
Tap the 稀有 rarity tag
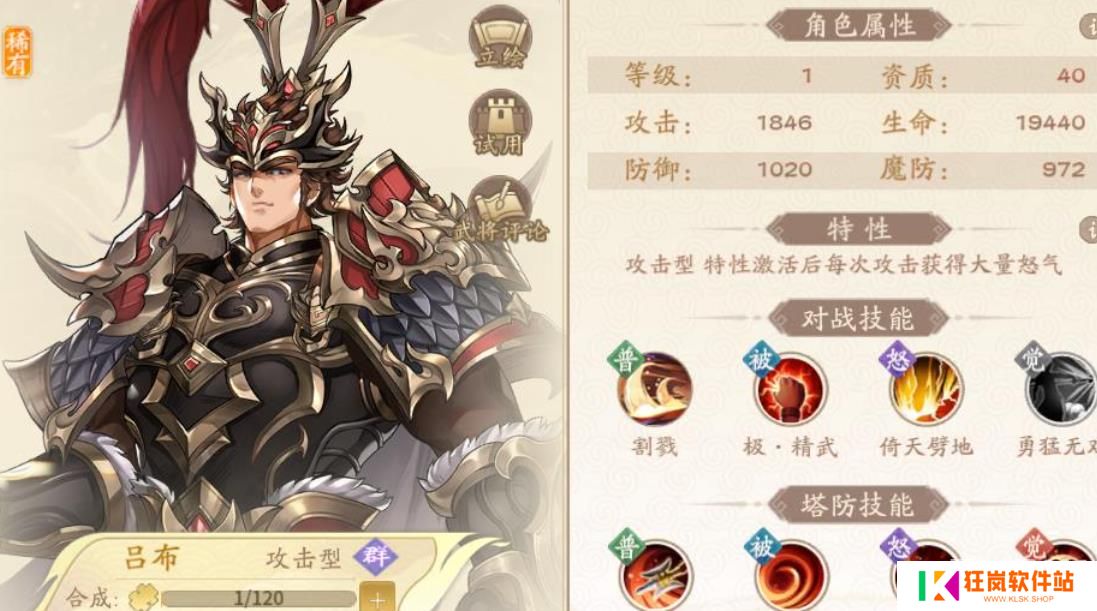[16, 52]
